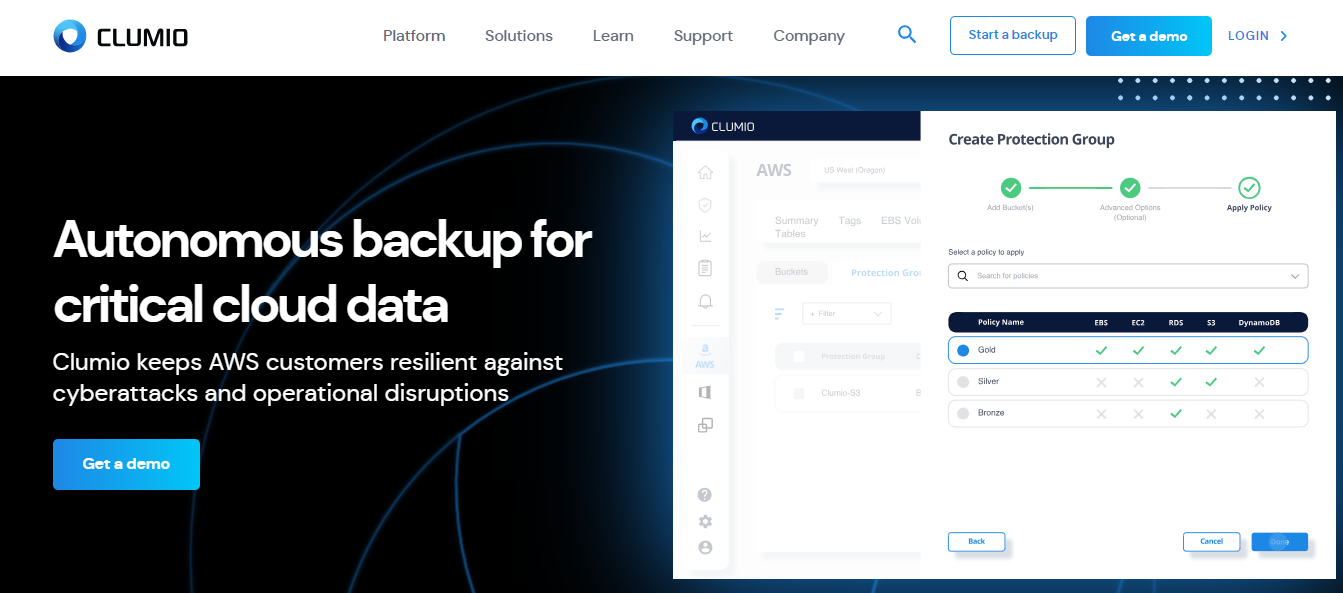Select the AWS icon in mockup sidebar

coord(705,356)
